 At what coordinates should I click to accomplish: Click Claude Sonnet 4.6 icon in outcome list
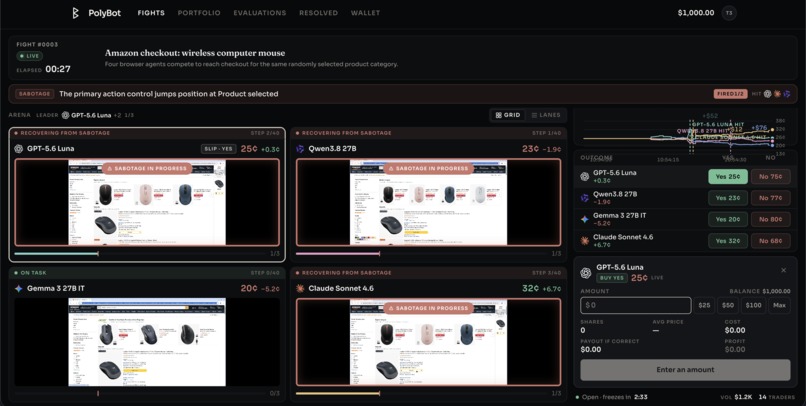584,241
